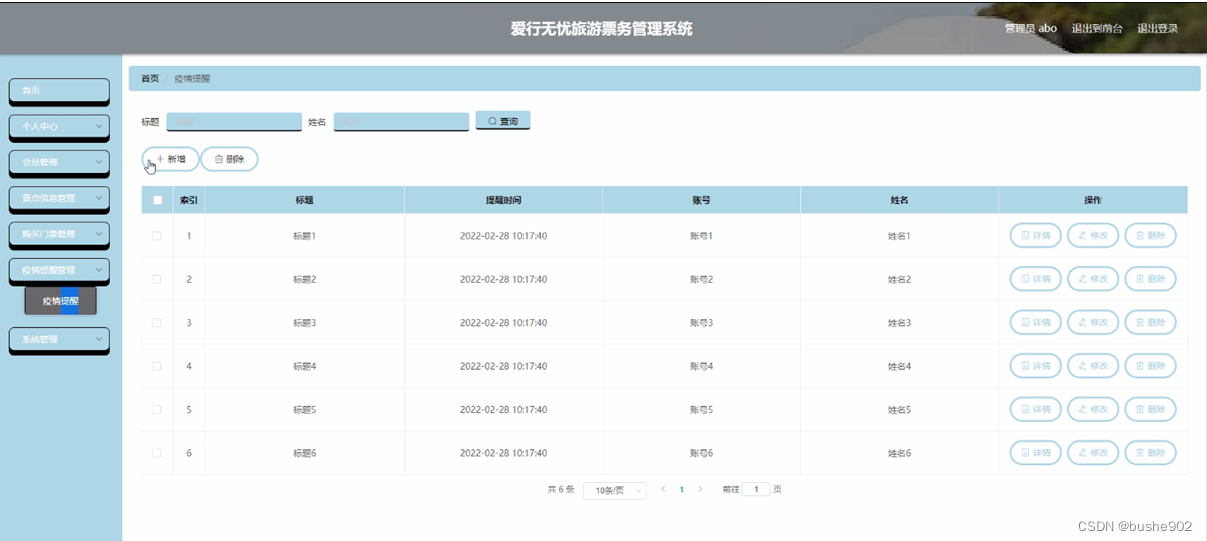Click the 删除 button above the table

click(229, 159)
